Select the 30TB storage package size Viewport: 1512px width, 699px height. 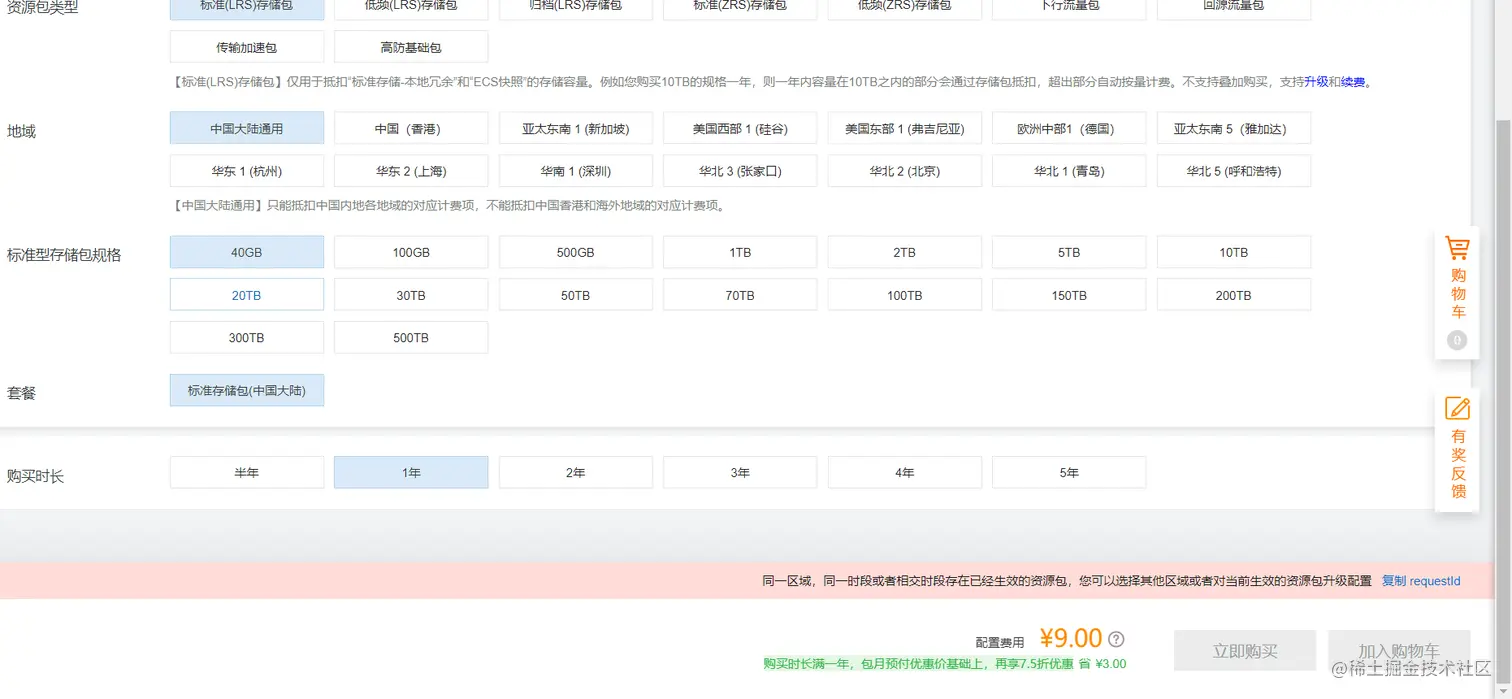tap(411, 295)
